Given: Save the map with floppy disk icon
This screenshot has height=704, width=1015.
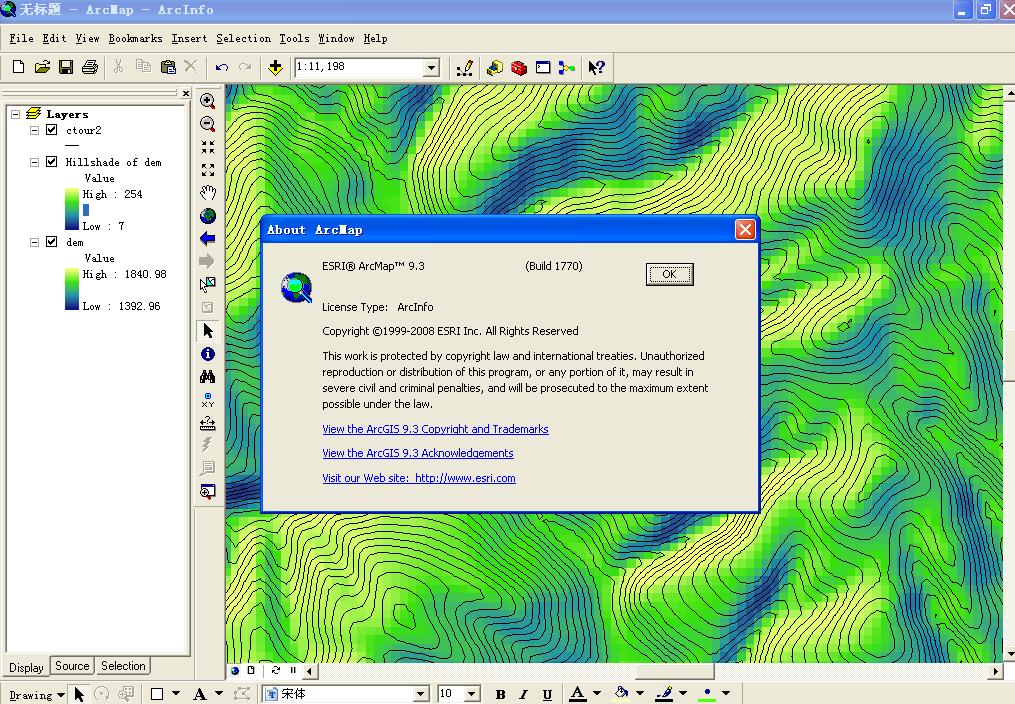Looking at the screenshot, I should (66, 67).
